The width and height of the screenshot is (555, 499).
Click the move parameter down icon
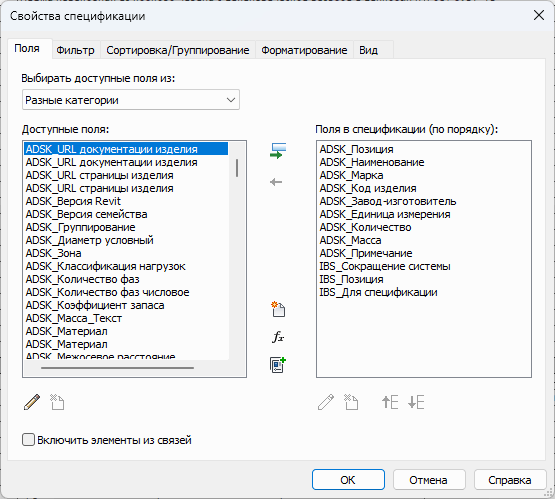416,402
